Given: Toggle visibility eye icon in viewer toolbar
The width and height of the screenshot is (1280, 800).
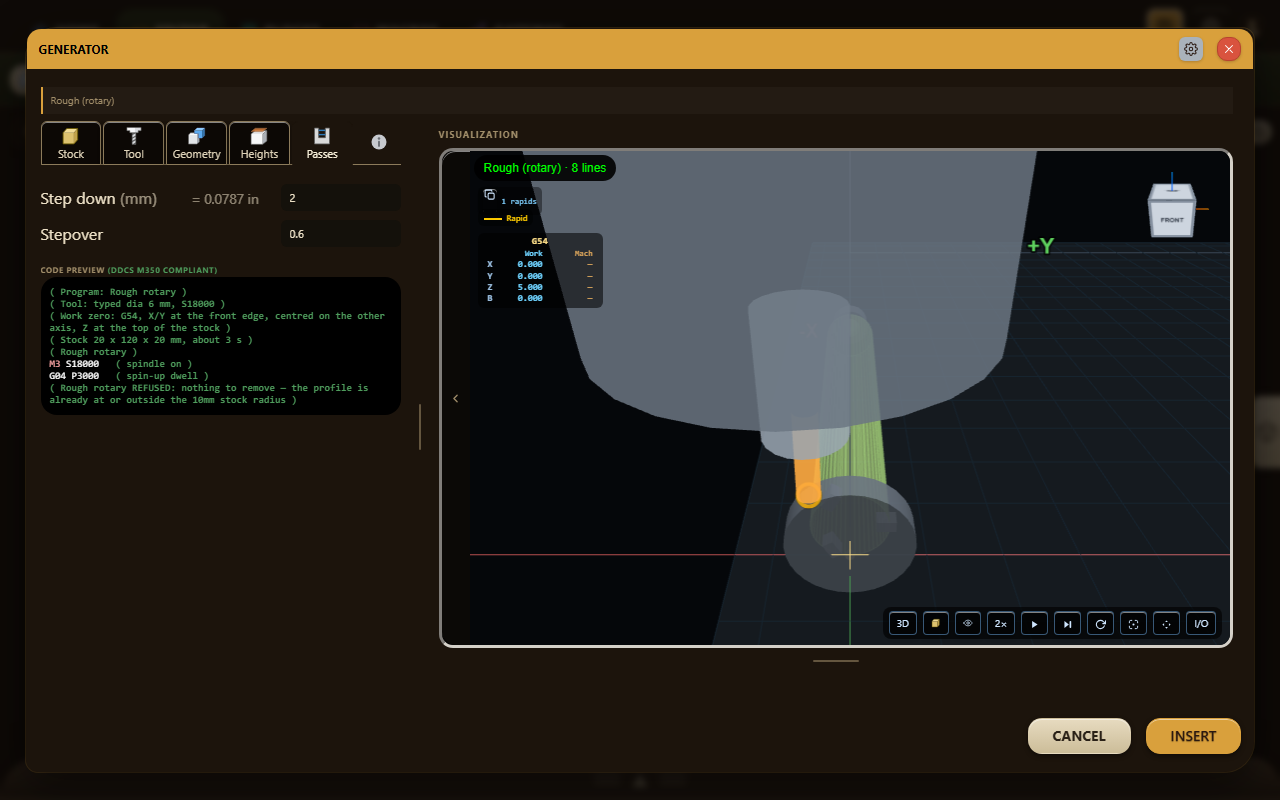Looking at the screenshot, I should (968, 623).
